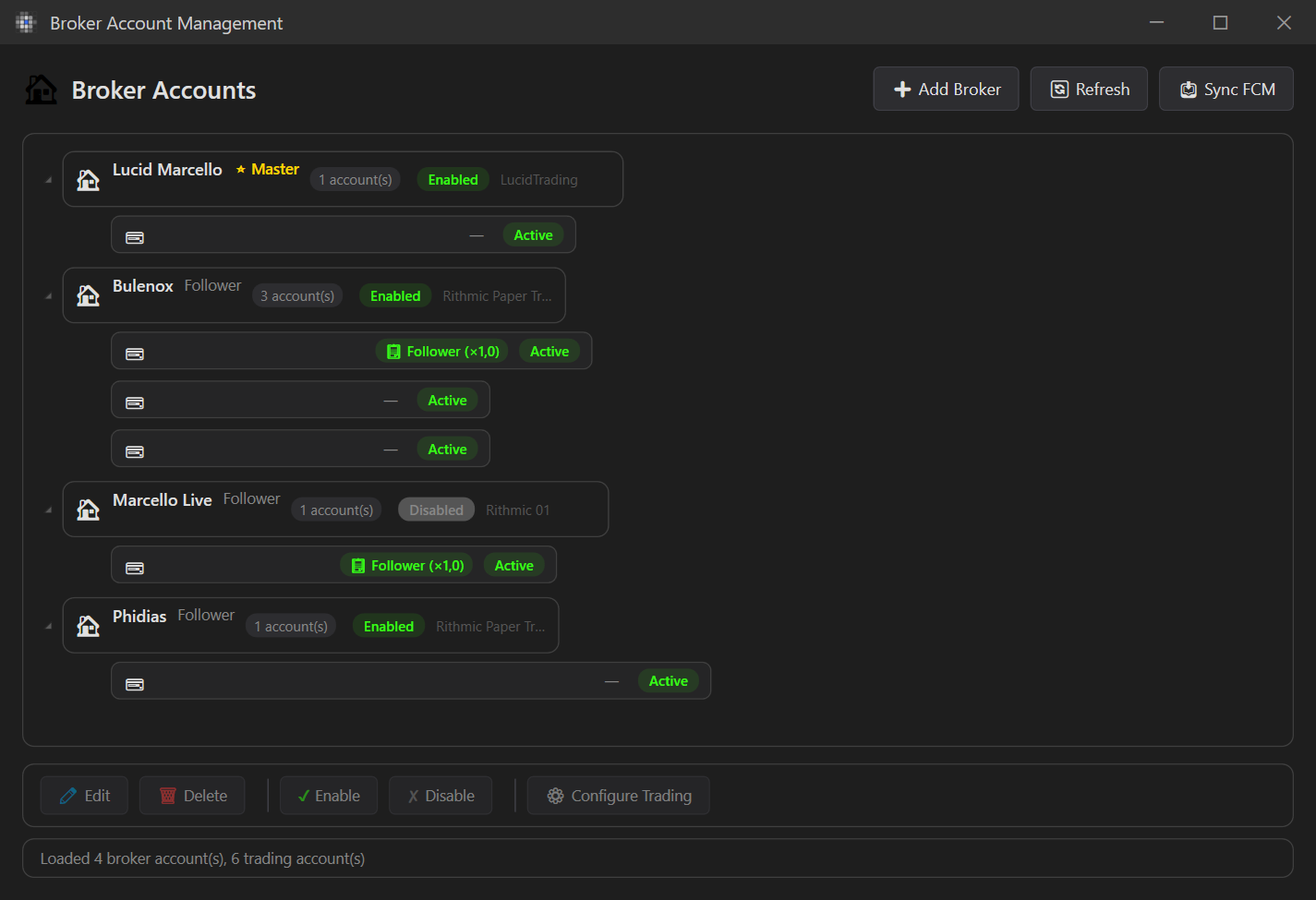The width and height of the screenshot is (1316, 900).
Task: Click the Active badge under Phidias
Action: click(669, 681)
